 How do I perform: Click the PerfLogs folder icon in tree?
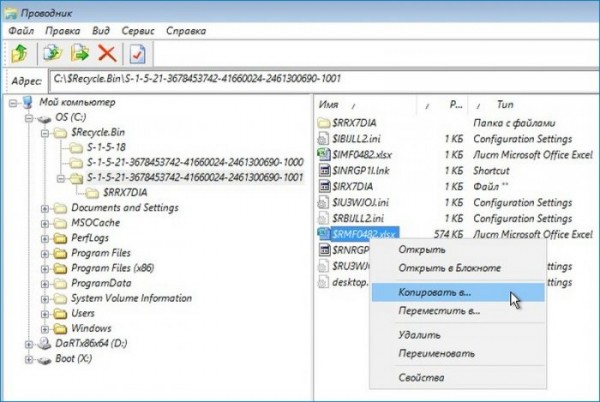tap(60, 238)
